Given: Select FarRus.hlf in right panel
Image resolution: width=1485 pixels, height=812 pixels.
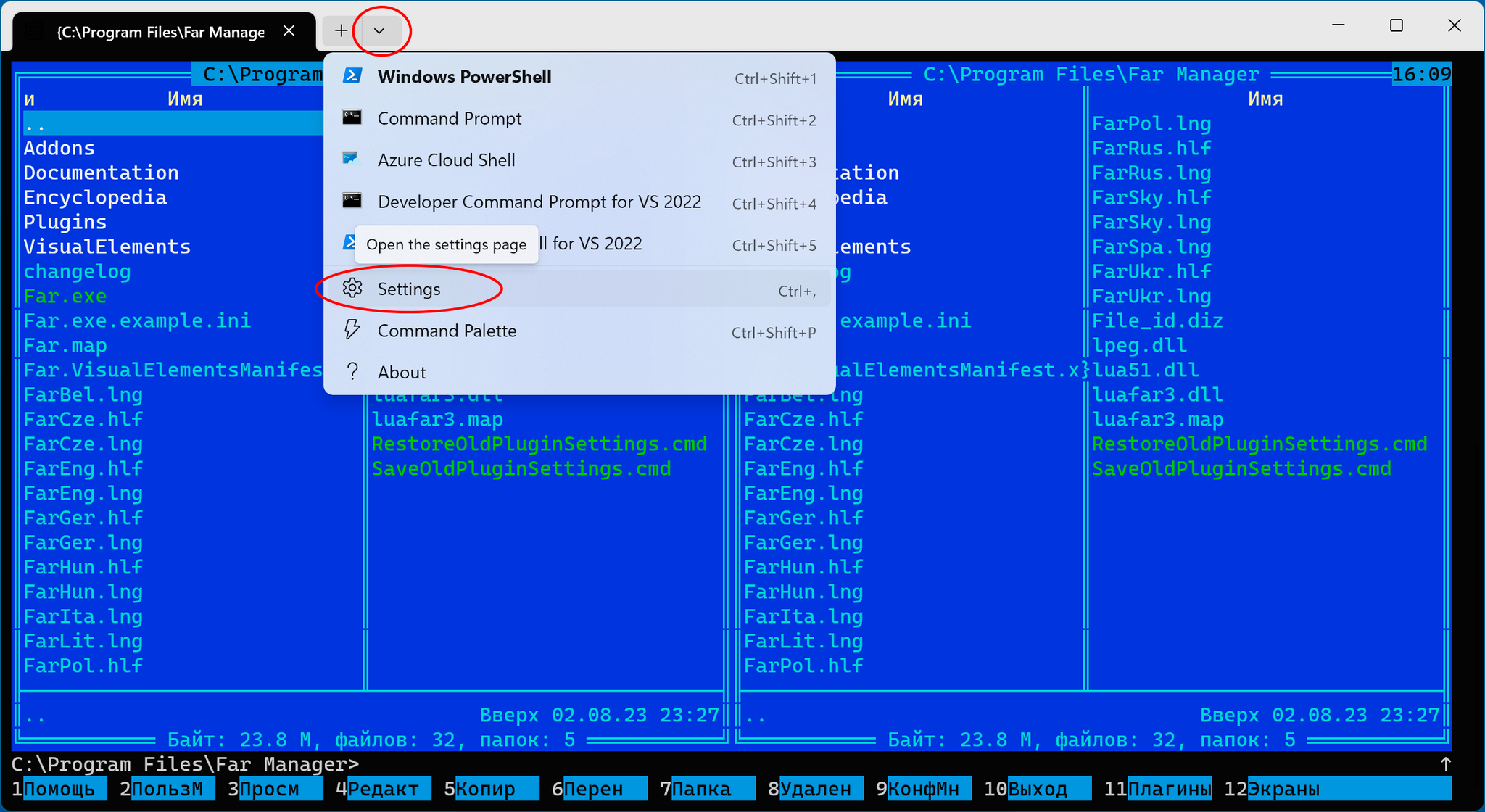Looking at the screenshot, I should pyautogui.click(x=1151, y=148).
